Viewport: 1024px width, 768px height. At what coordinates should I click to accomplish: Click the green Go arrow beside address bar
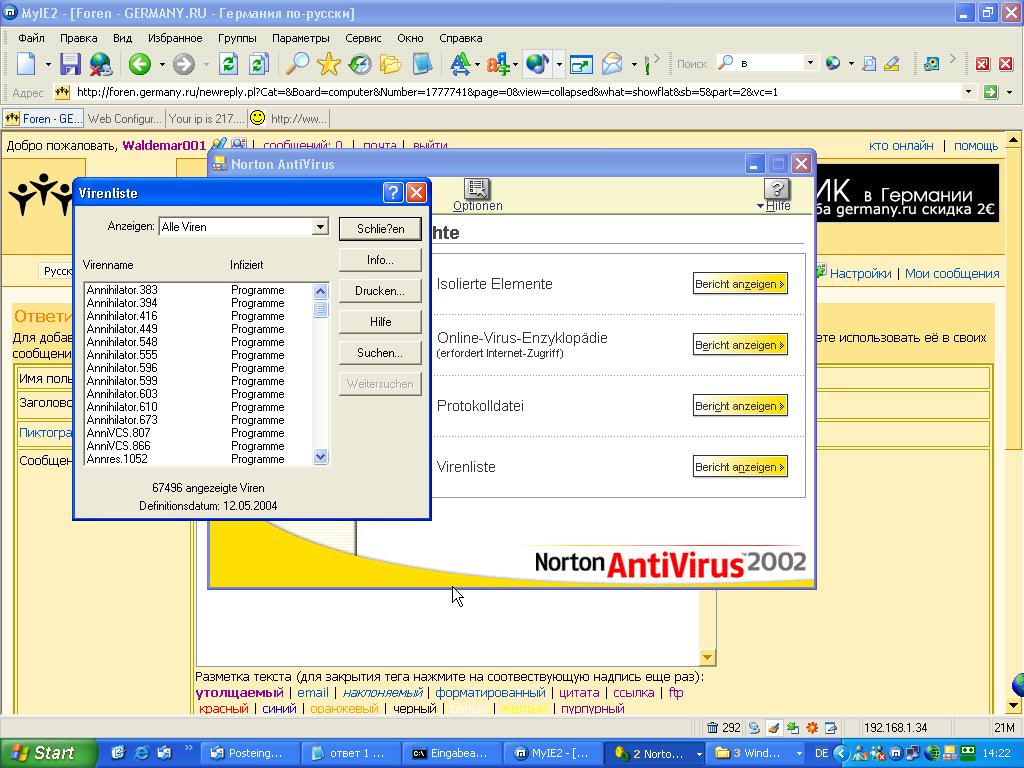[991, 92]
